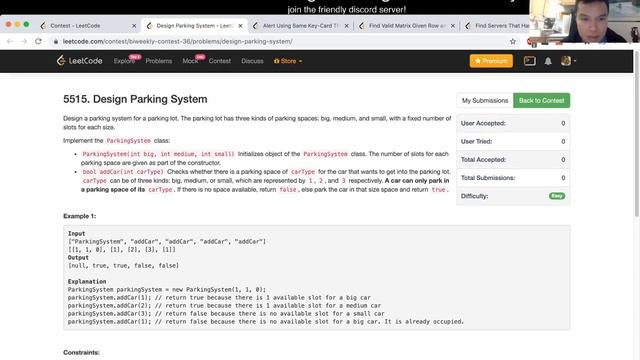Open the Problems page
This screenshot has width=640, height=360.
pyautogui.click(x=159, y=61)
